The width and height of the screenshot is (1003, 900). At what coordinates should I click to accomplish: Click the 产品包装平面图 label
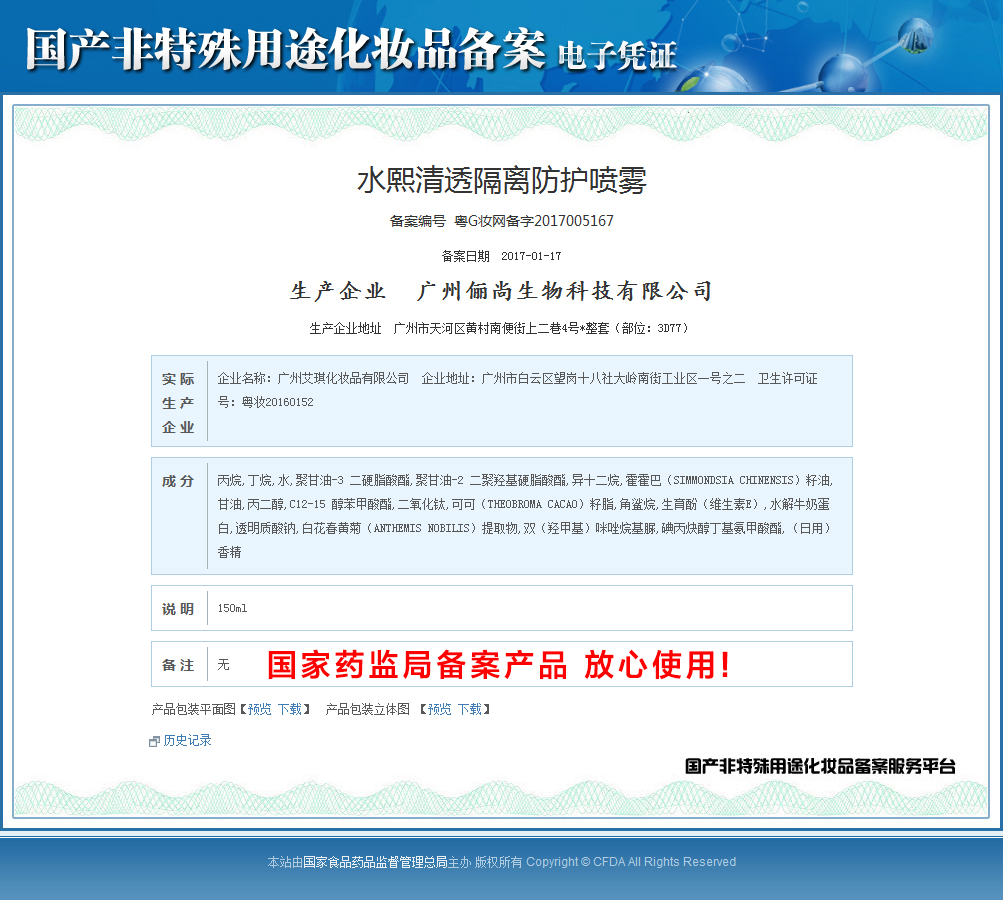tap(194, 709)
